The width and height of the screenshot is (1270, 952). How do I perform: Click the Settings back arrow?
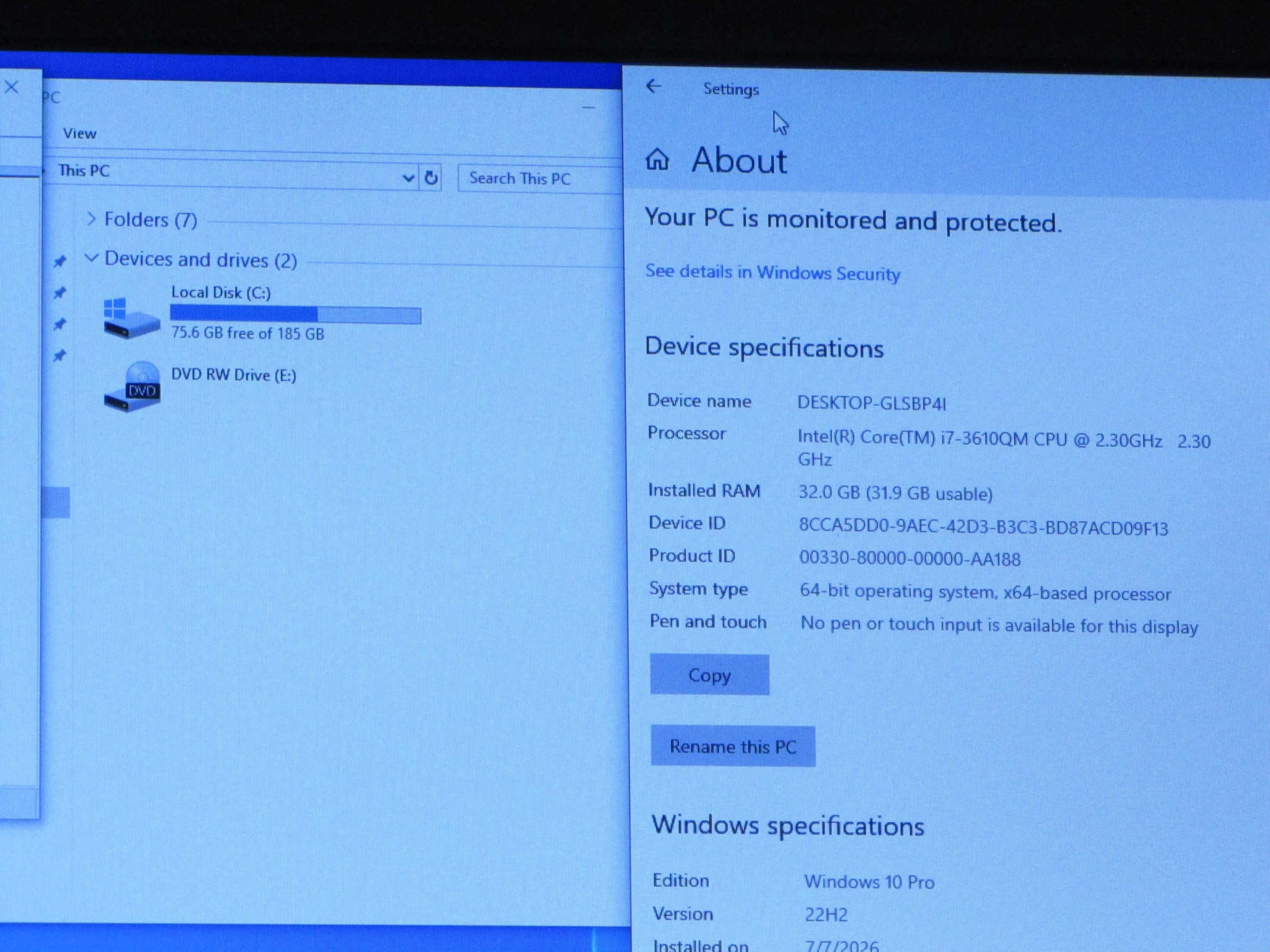[x=654, y=86]
